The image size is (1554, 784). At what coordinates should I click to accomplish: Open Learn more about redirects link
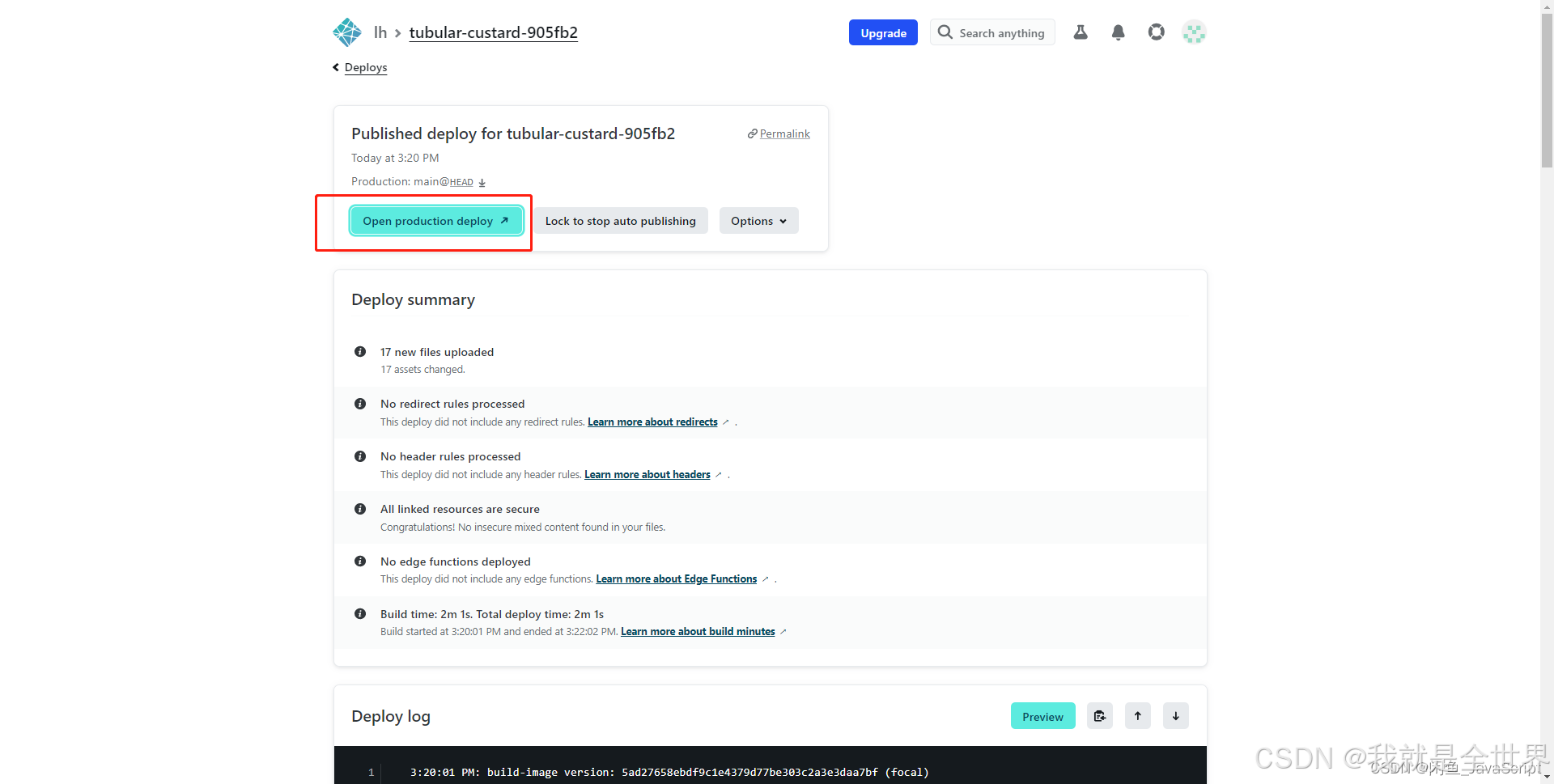pyautogui.click(x=652, y=422)
